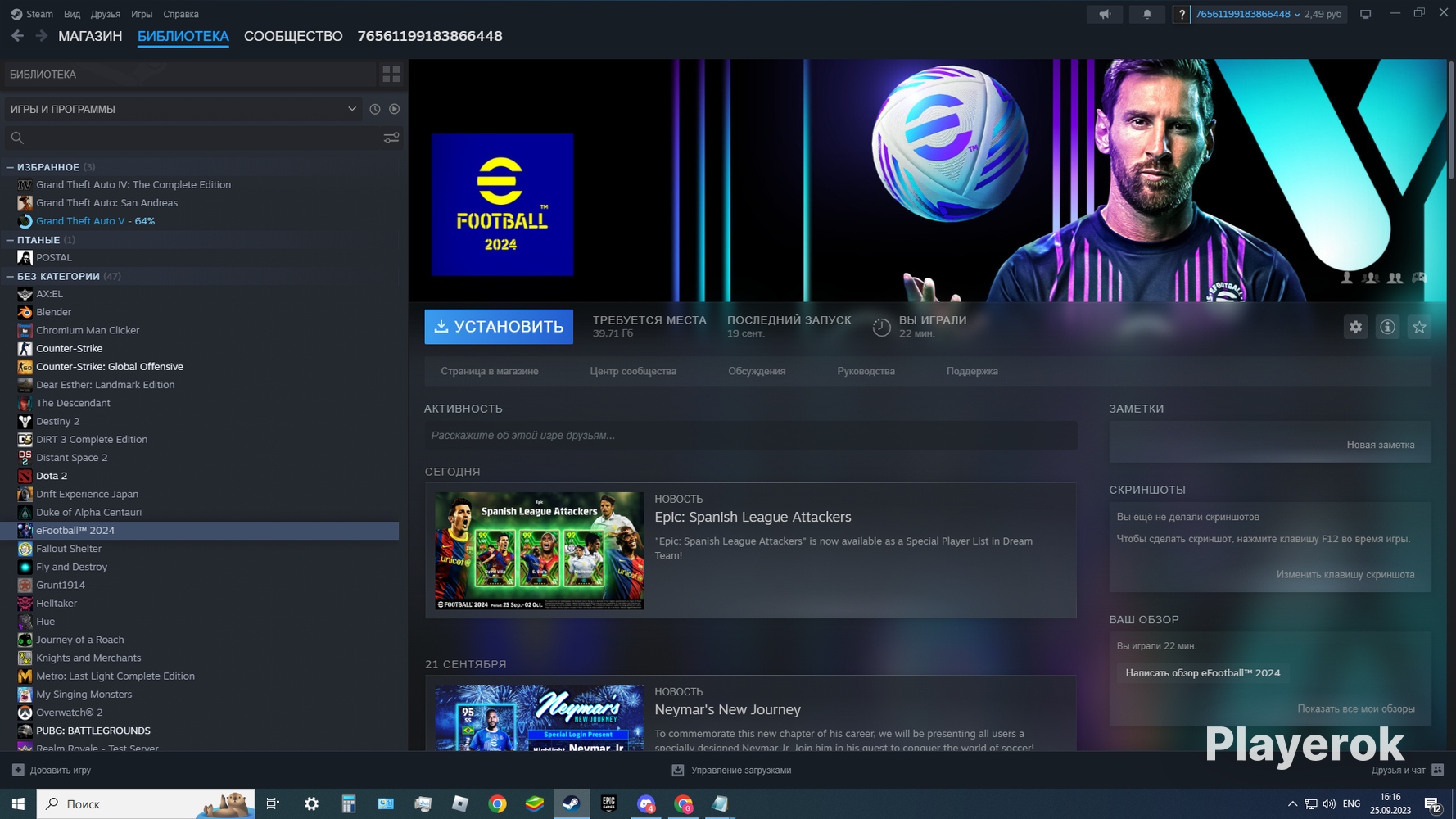Open eFootball game settings gear
Screen dimensions: 1456x819
point(1356,327)
